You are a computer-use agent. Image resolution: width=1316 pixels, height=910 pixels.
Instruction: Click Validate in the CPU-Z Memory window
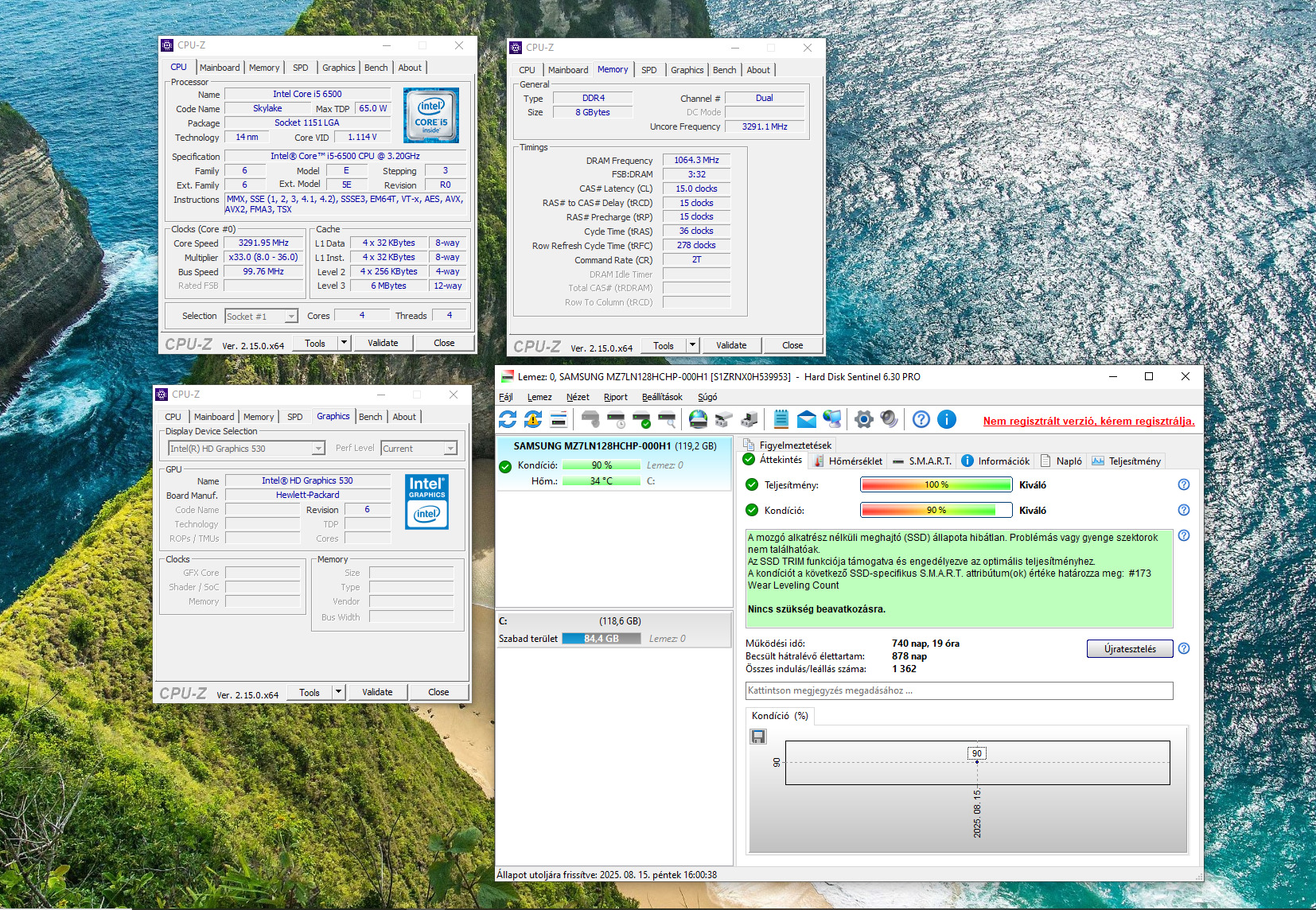tap(732, 345)
